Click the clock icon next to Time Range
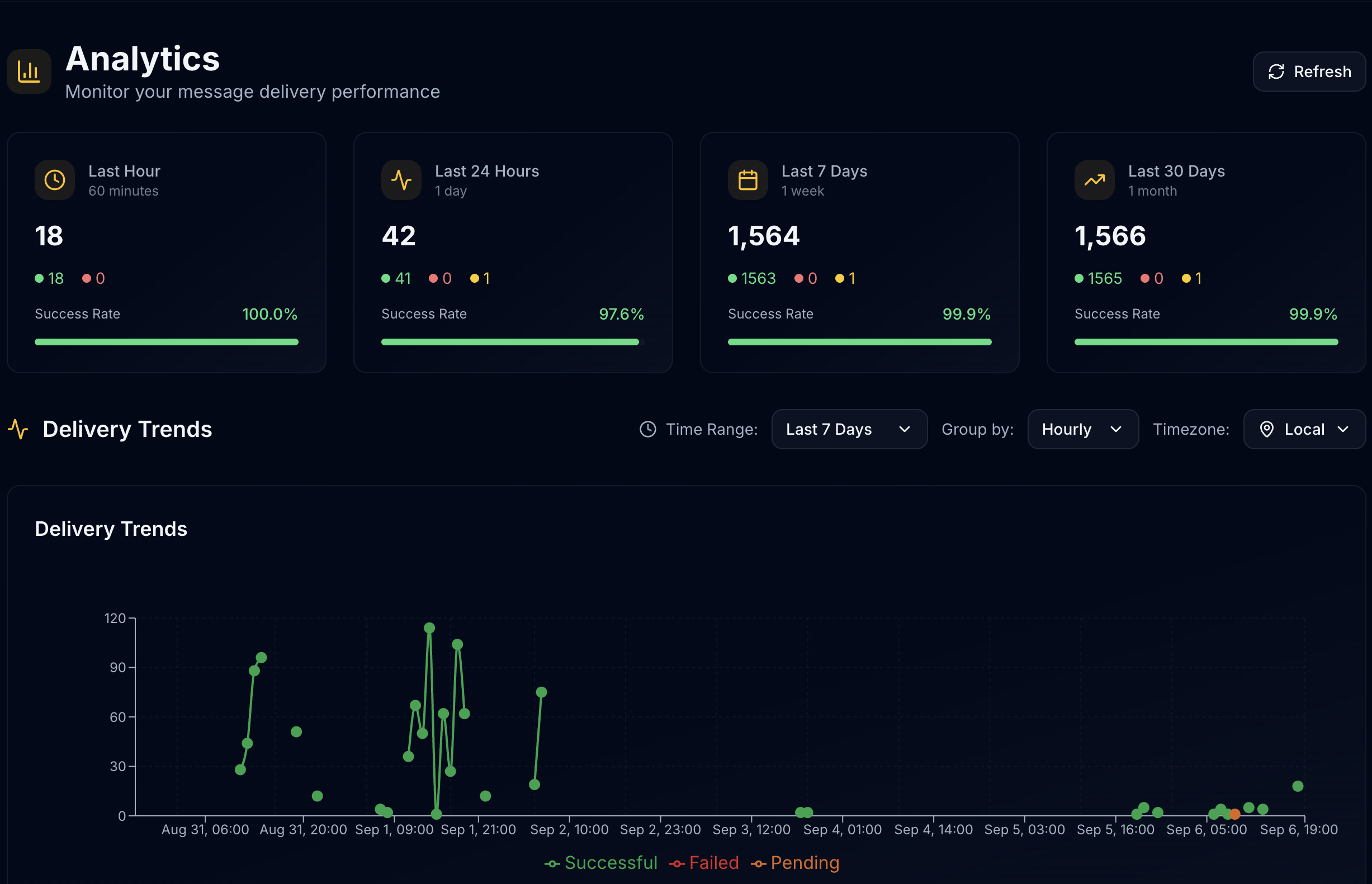 coord(648,429)
